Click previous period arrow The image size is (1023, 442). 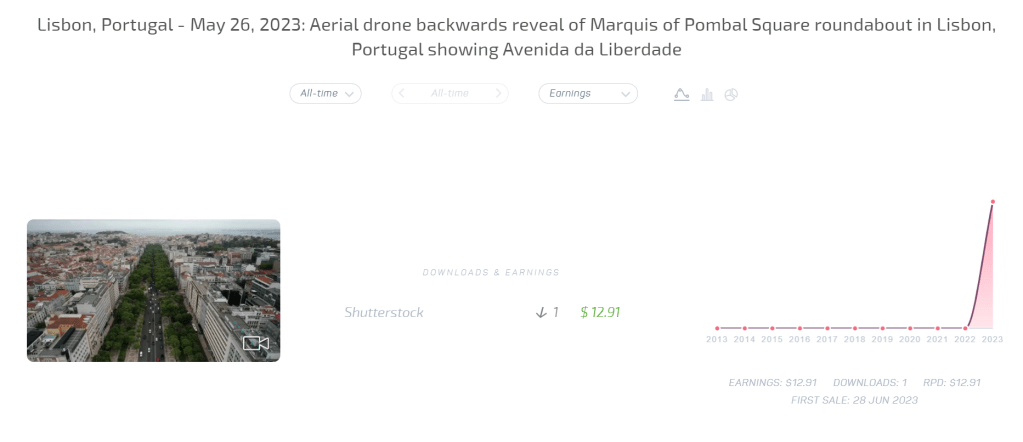(x=402, y=93)
